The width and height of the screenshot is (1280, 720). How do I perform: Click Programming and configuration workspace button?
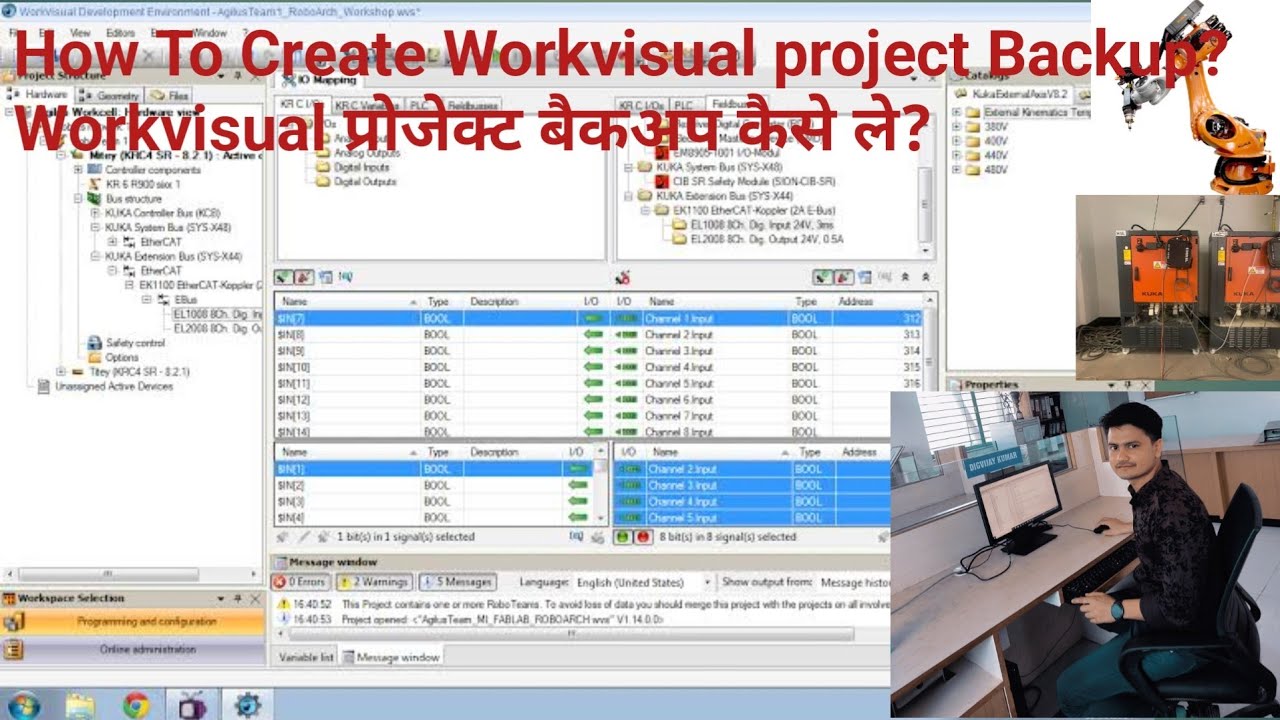pos(133,622)
